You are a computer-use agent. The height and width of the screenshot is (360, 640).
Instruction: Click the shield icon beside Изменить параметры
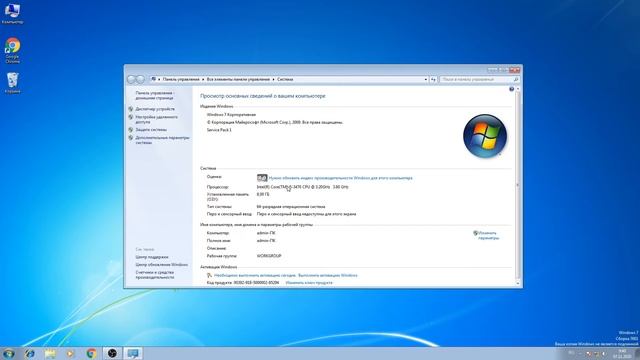coord(476,233)
